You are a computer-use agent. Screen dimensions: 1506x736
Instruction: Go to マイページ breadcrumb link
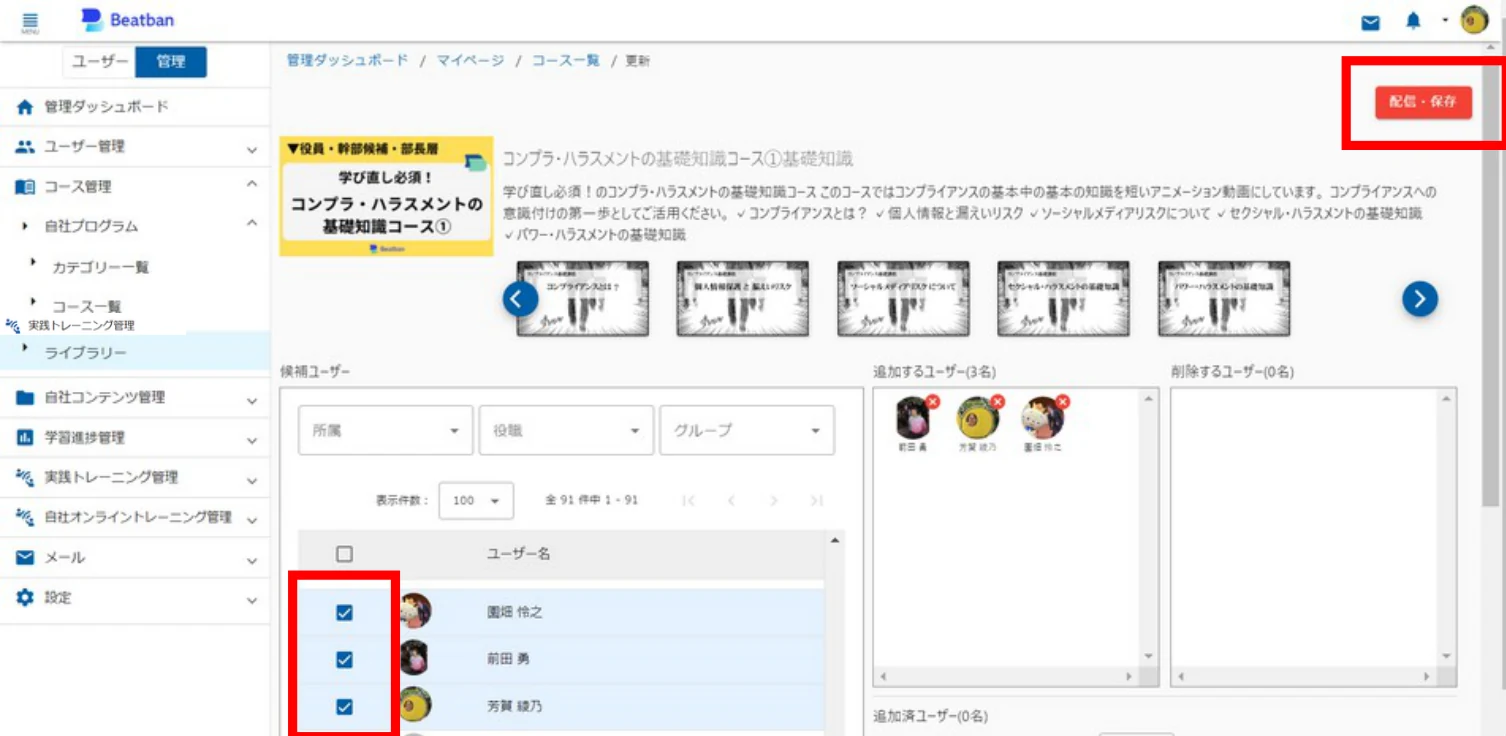click(x=470, y=61)
